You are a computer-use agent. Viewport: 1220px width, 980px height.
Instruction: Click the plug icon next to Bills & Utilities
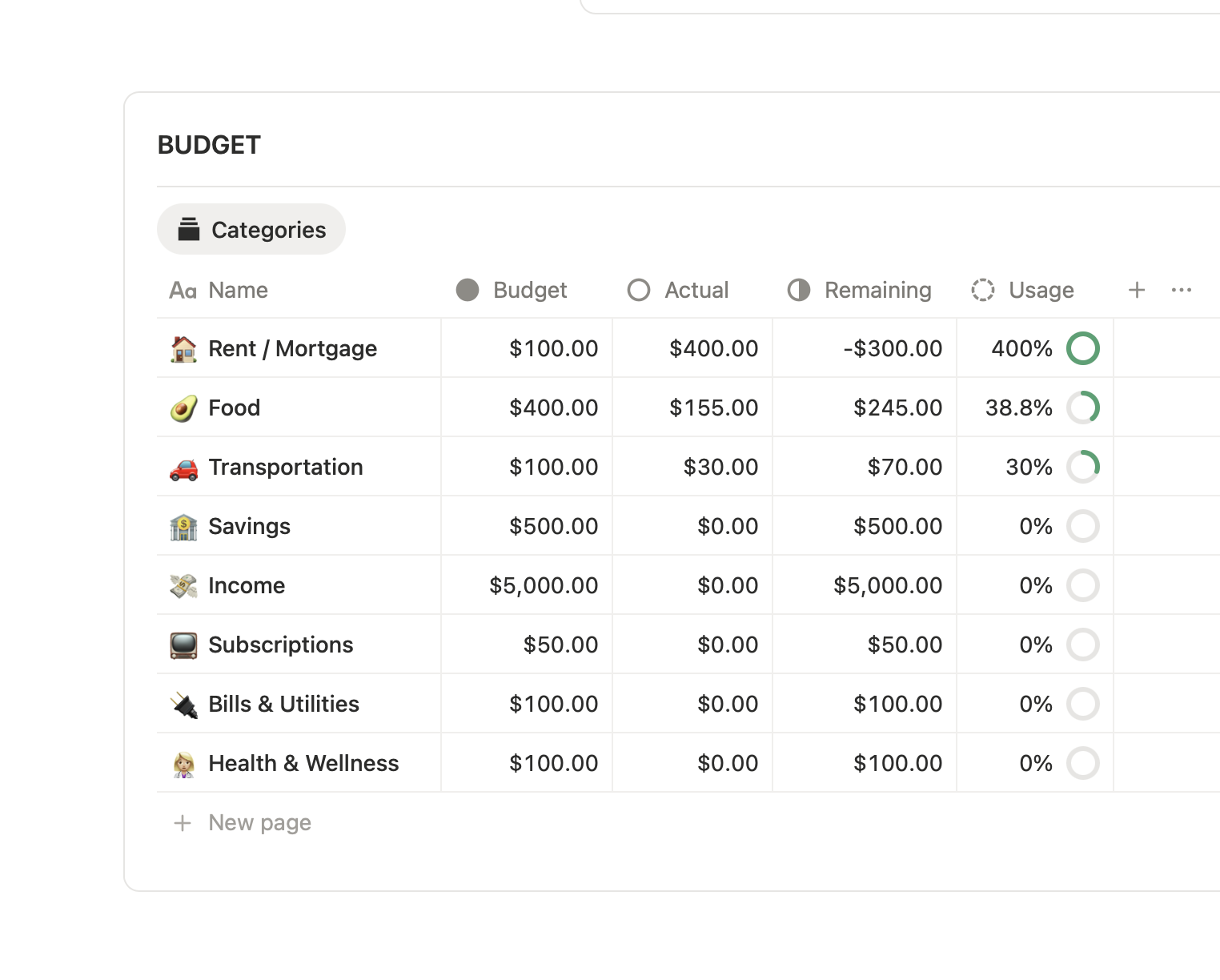click(x=183, y=704)
